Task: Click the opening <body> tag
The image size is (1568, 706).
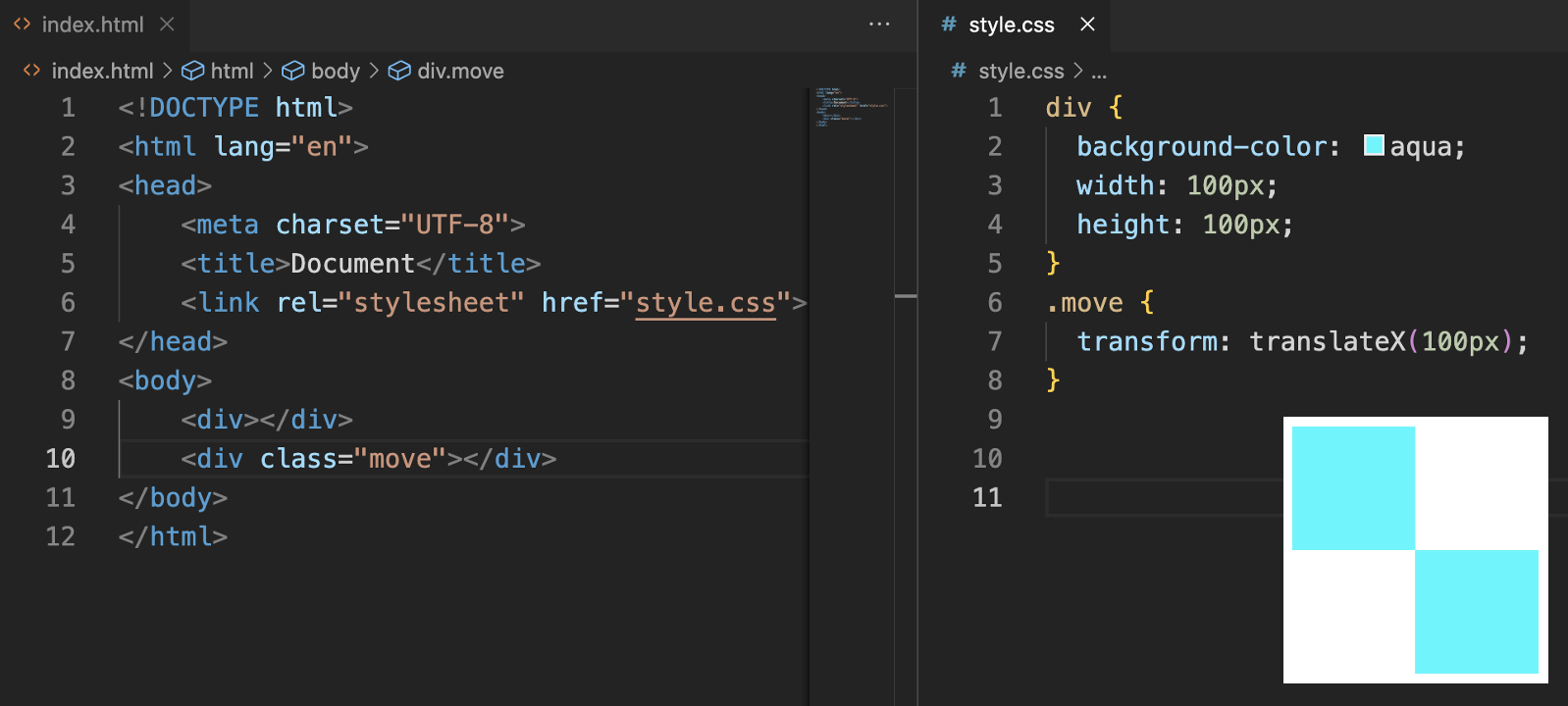Action: (x=165, y=380)
